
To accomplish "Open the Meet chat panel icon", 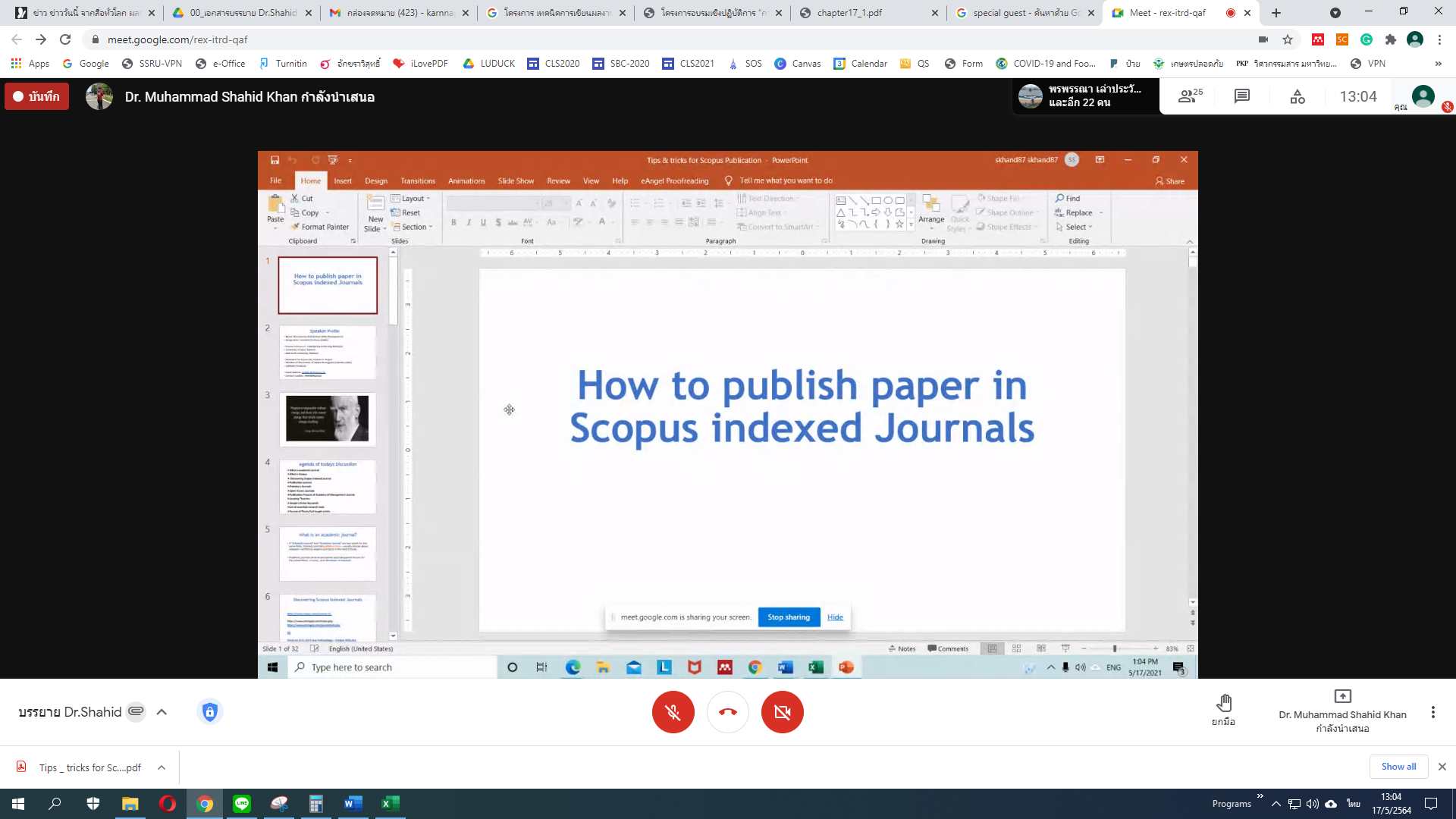I will point(1241,96).
